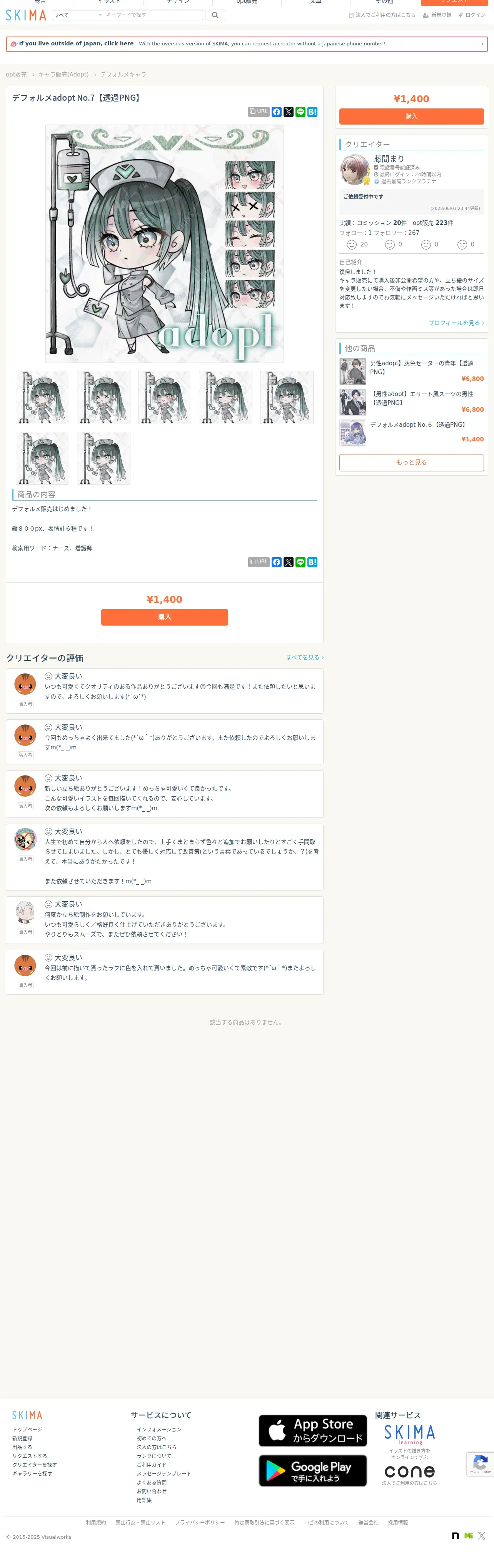Click the search magnifier button

point(215,15)
